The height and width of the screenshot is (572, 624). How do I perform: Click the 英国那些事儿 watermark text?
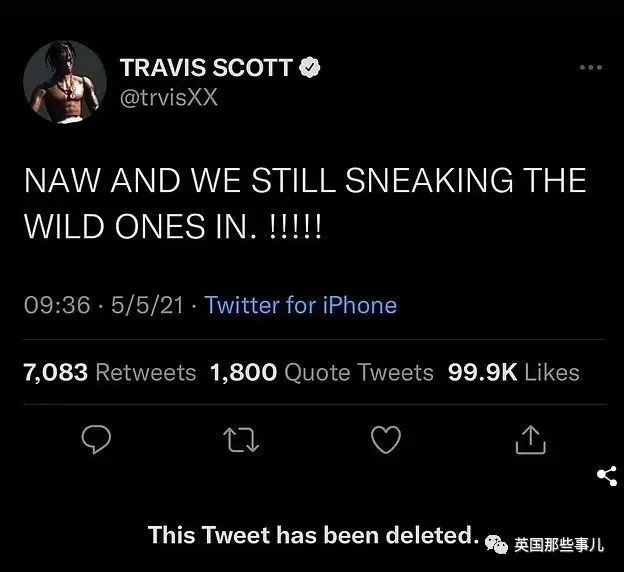559,545
